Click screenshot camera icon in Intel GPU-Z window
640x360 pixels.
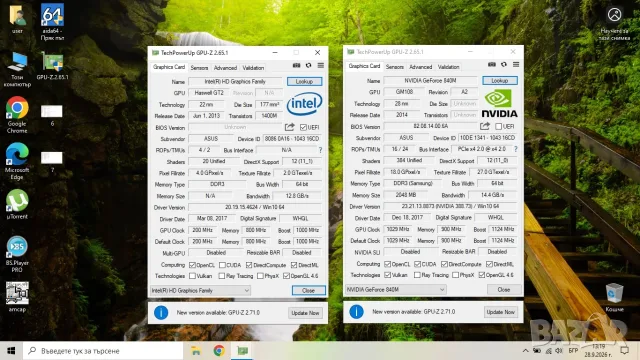(296, 65)
